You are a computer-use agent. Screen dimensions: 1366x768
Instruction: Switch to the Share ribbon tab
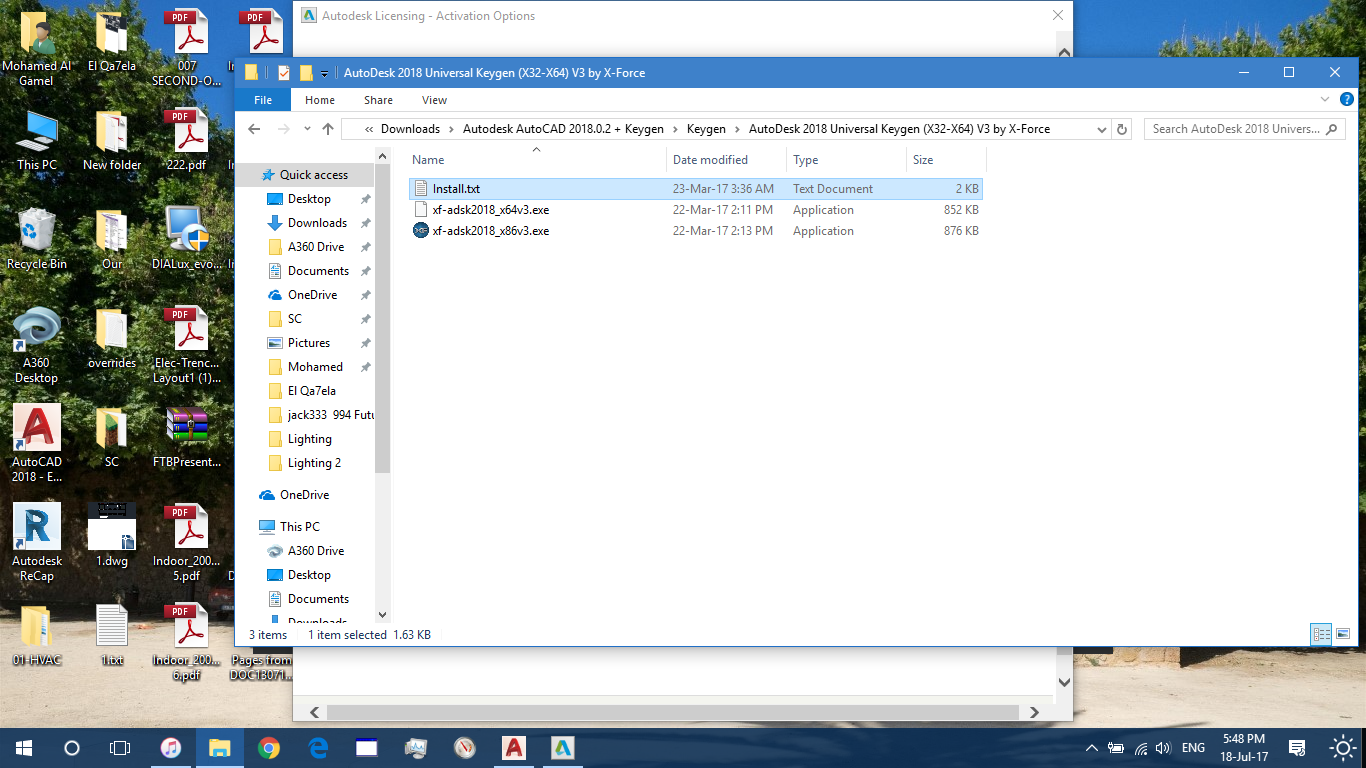pos(378,100)
